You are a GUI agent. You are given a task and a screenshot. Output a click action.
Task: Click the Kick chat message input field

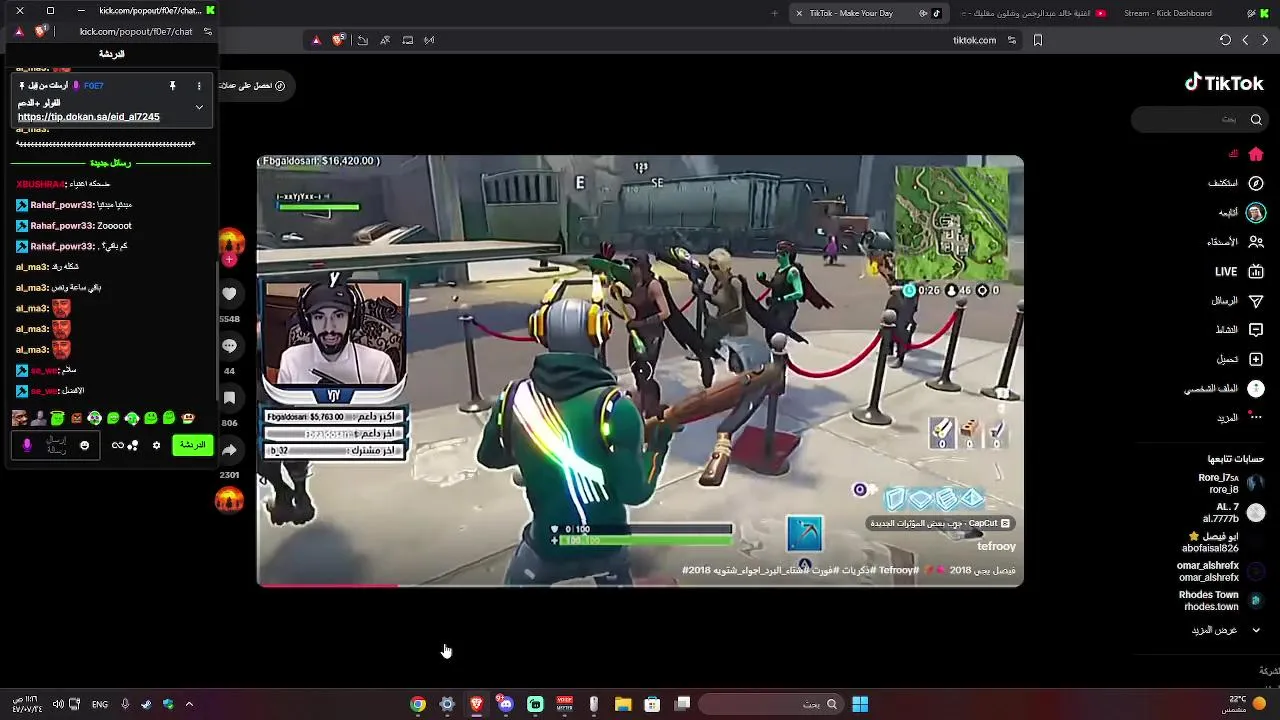pyautogui.click(x=57, y=445)
